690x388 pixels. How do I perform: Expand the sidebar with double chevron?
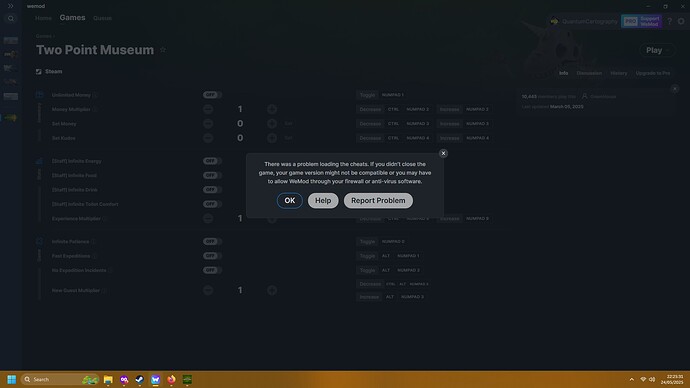(11, 6)
